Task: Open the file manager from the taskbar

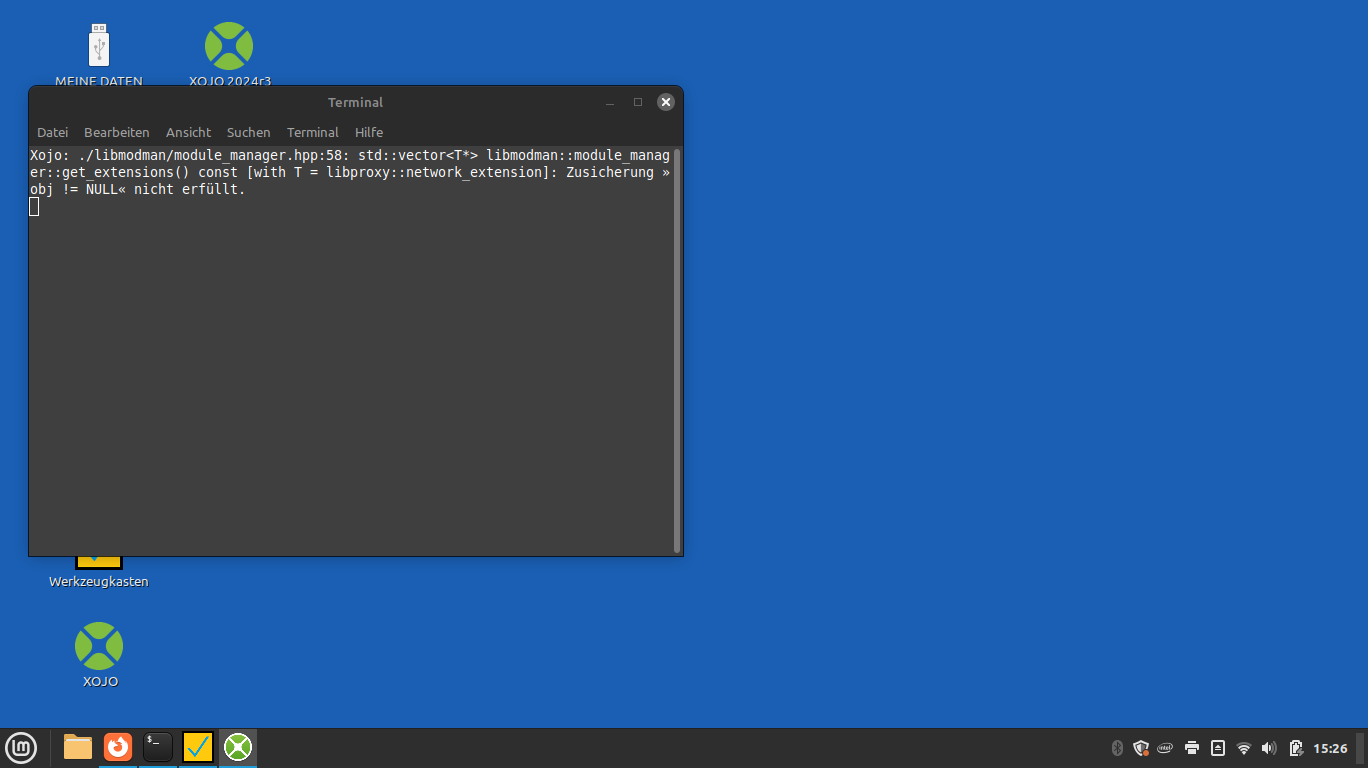Action: point(78,747)
